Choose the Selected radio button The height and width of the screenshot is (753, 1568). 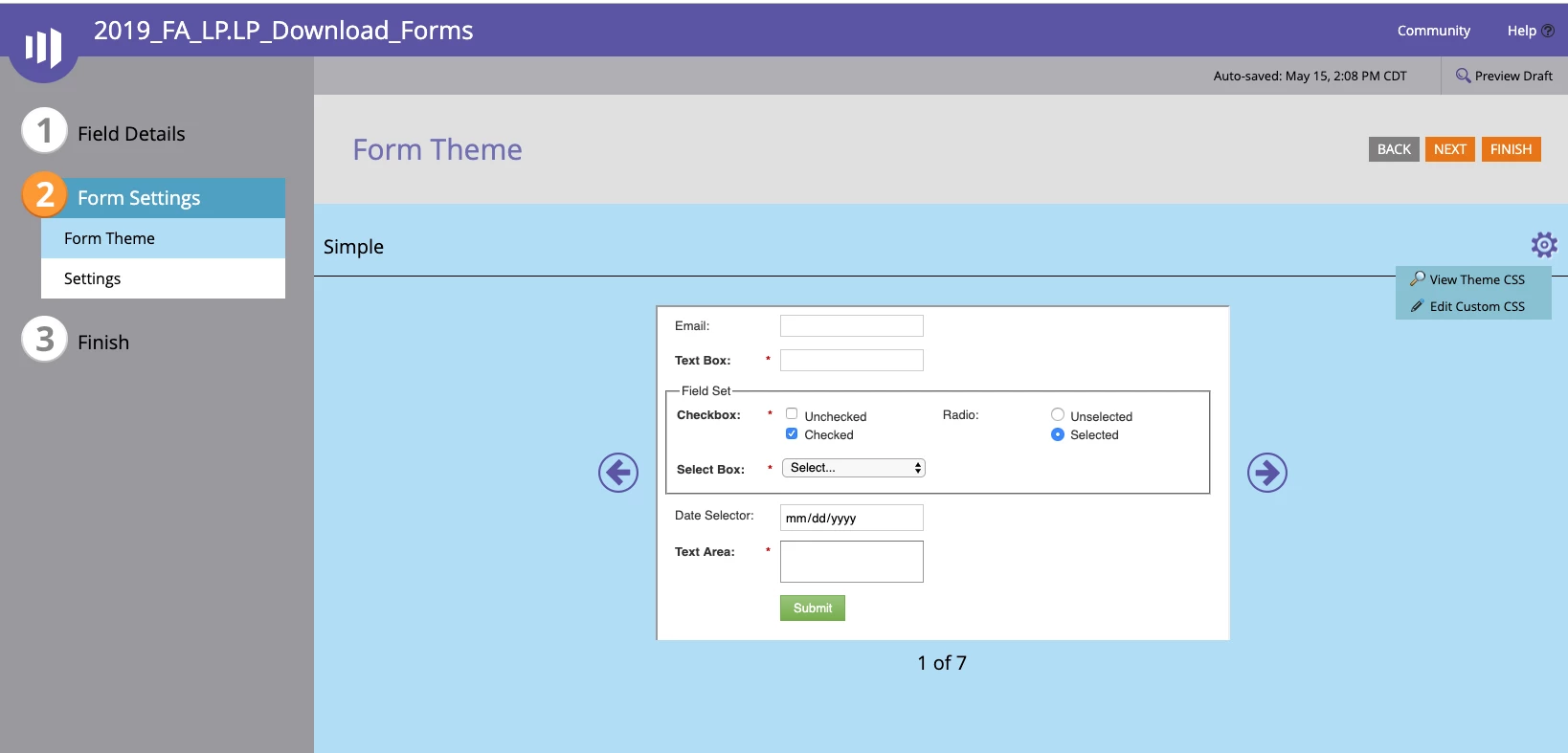click(x=1058, y=434)
